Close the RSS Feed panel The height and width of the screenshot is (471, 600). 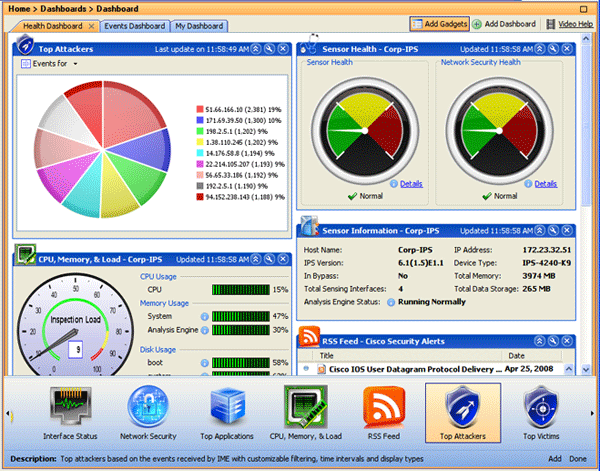[567, 341]
